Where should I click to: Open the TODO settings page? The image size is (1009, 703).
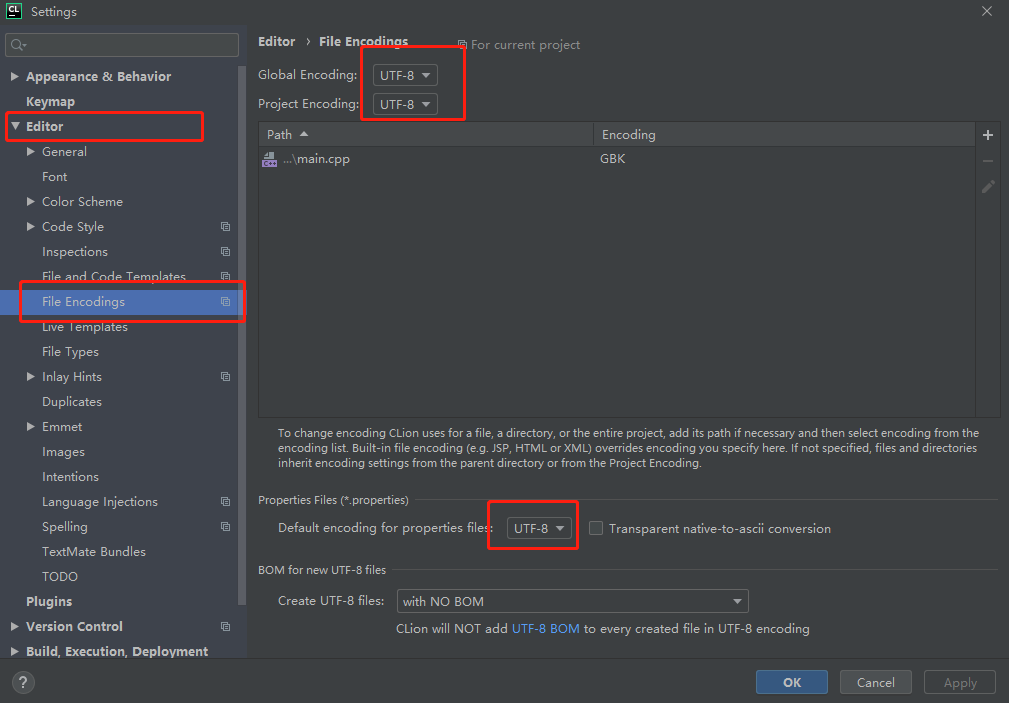(x=60, y=577)
